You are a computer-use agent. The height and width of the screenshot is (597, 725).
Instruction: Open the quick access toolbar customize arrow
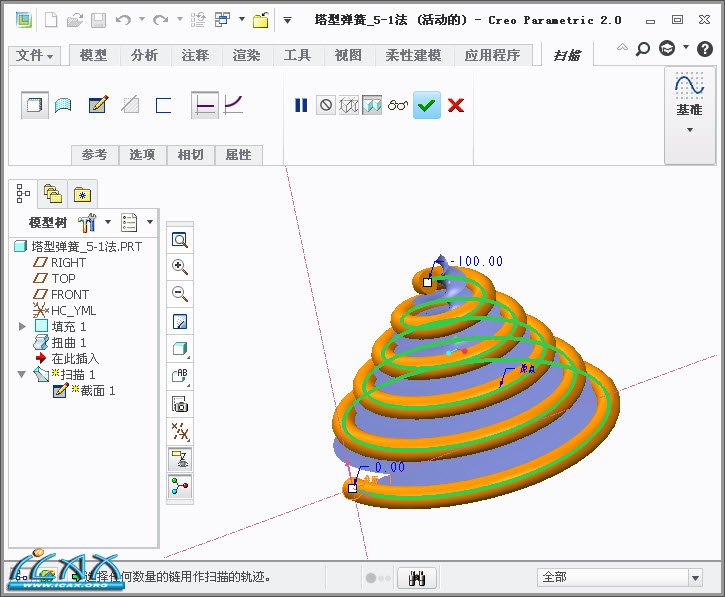tap(287, 20)
